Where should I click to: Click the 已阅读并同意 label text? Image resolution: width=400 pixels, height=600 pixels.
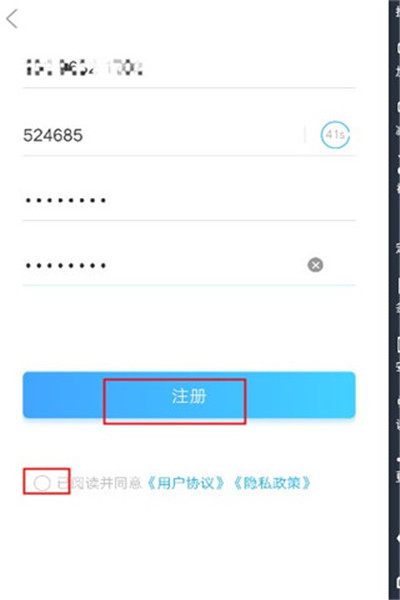[x=99, y=483]
